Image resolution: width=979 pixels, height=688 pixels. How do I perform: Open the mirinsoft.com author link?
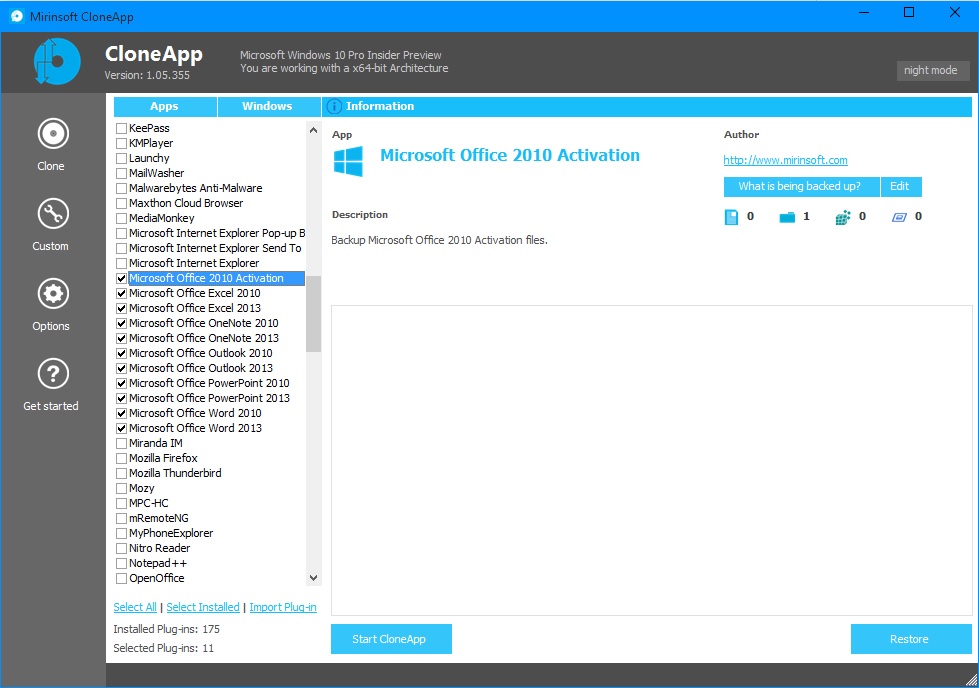[785, 160]
